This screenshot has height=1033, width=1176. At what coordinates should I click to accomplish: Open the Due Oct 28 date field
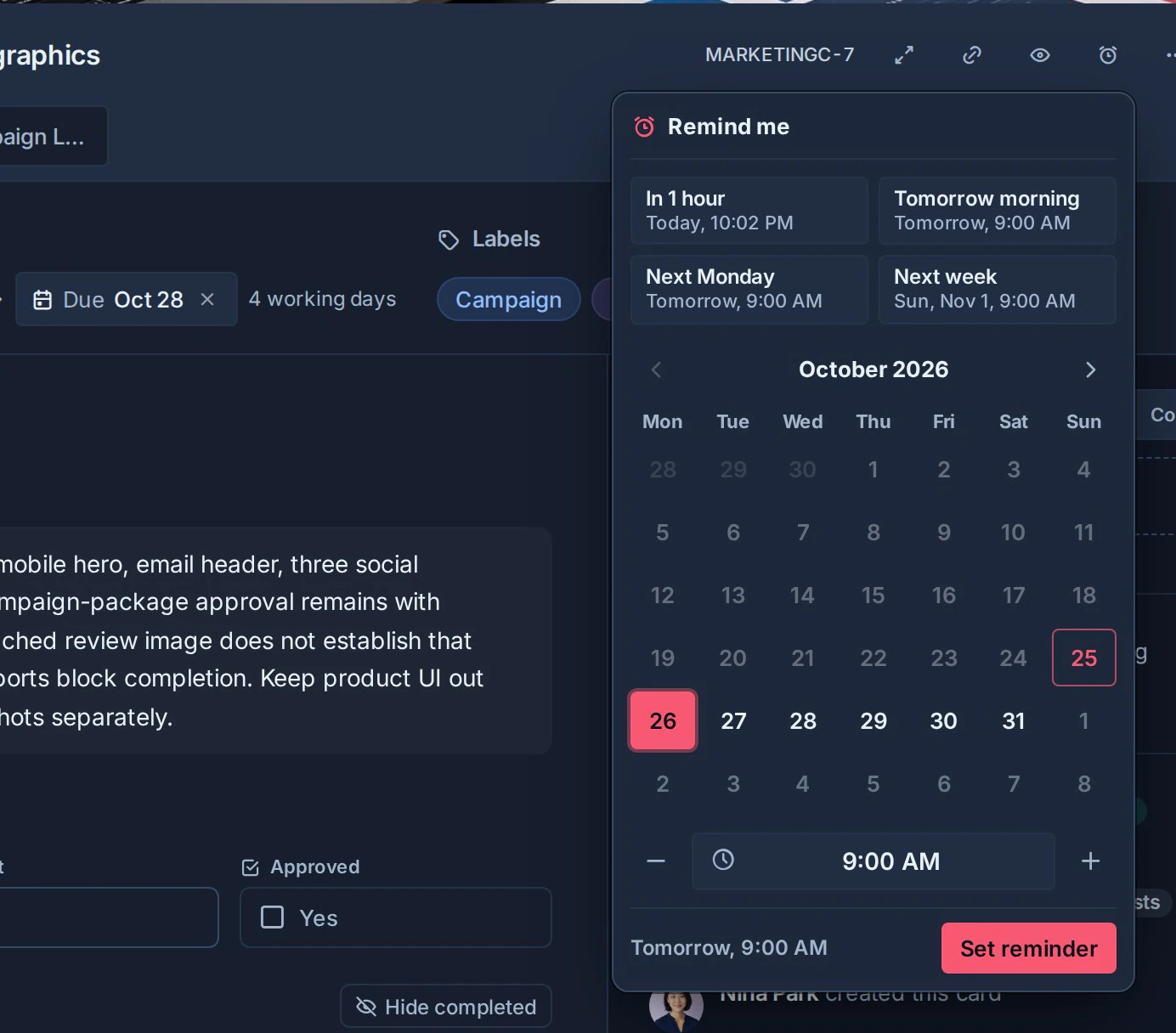[126, 299]
